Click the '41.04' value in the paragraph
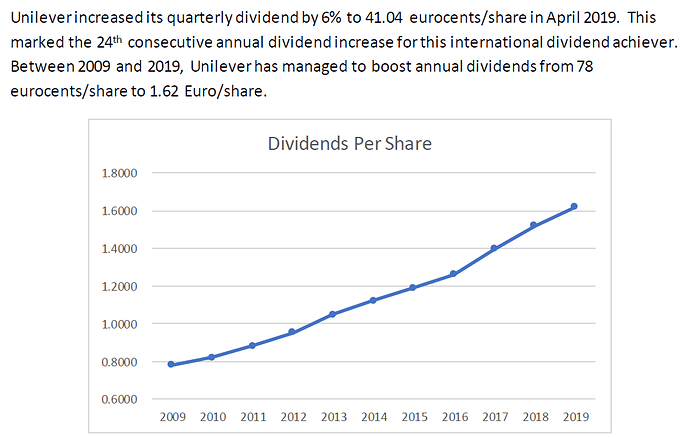This screenshot has width=690, height=438. point(384,18)
